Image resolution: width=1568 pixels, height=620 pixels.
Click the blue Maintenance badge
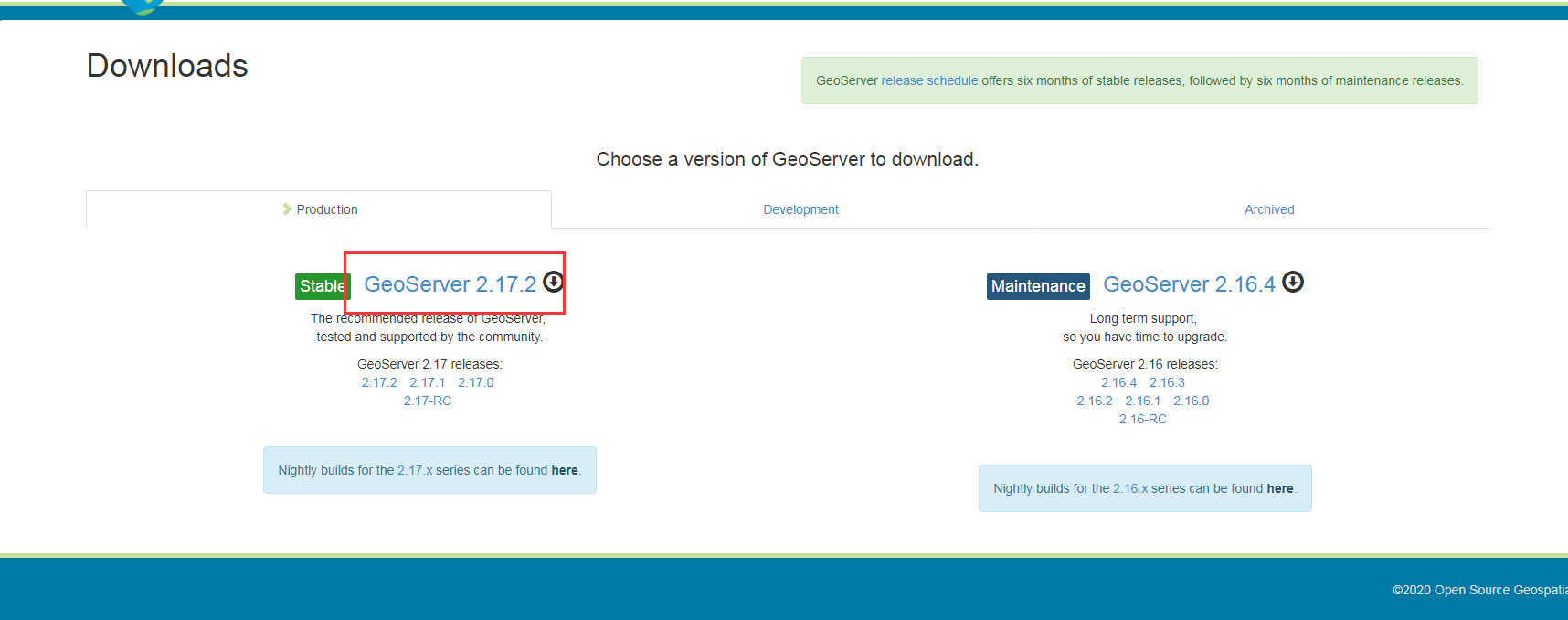coord(1038,286)
